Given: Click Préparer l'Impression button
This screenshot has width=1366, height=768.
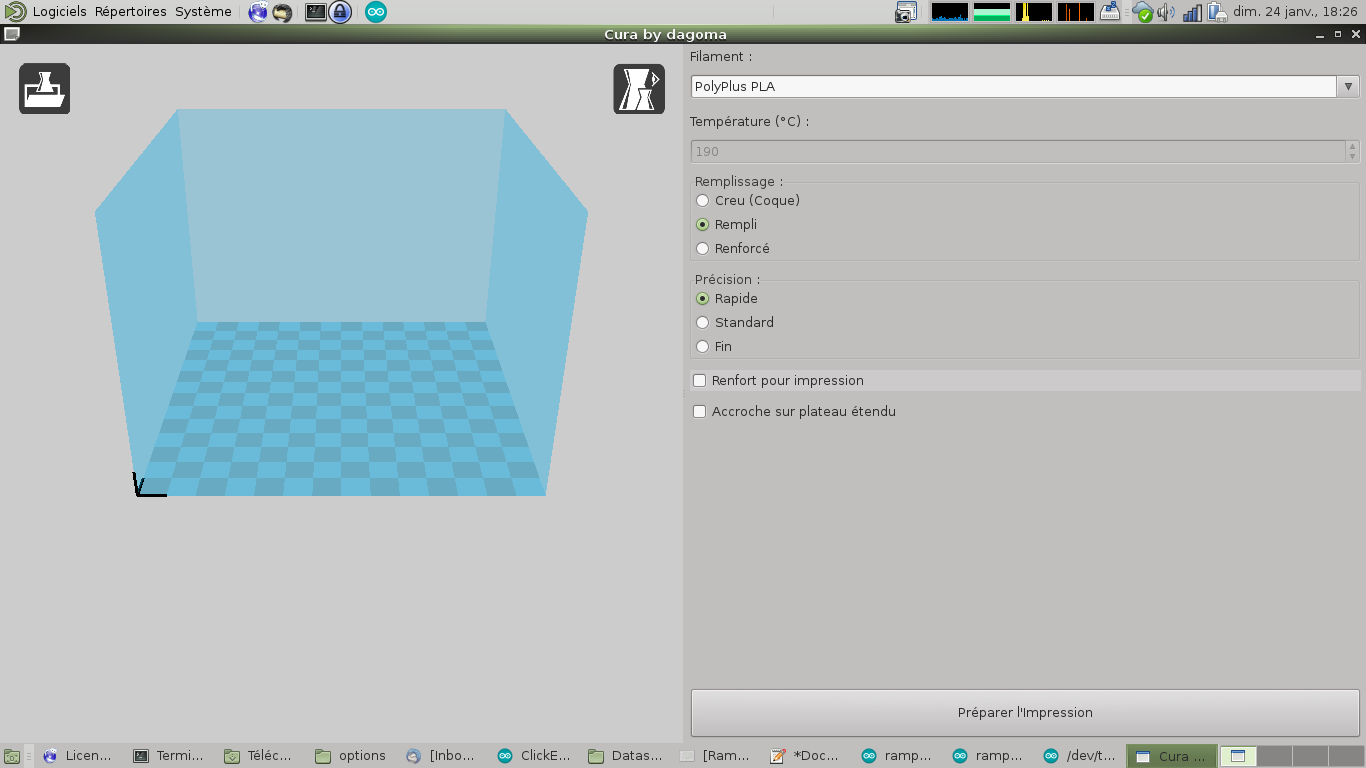Looking at the screenshot, I should coord(1025,713).
